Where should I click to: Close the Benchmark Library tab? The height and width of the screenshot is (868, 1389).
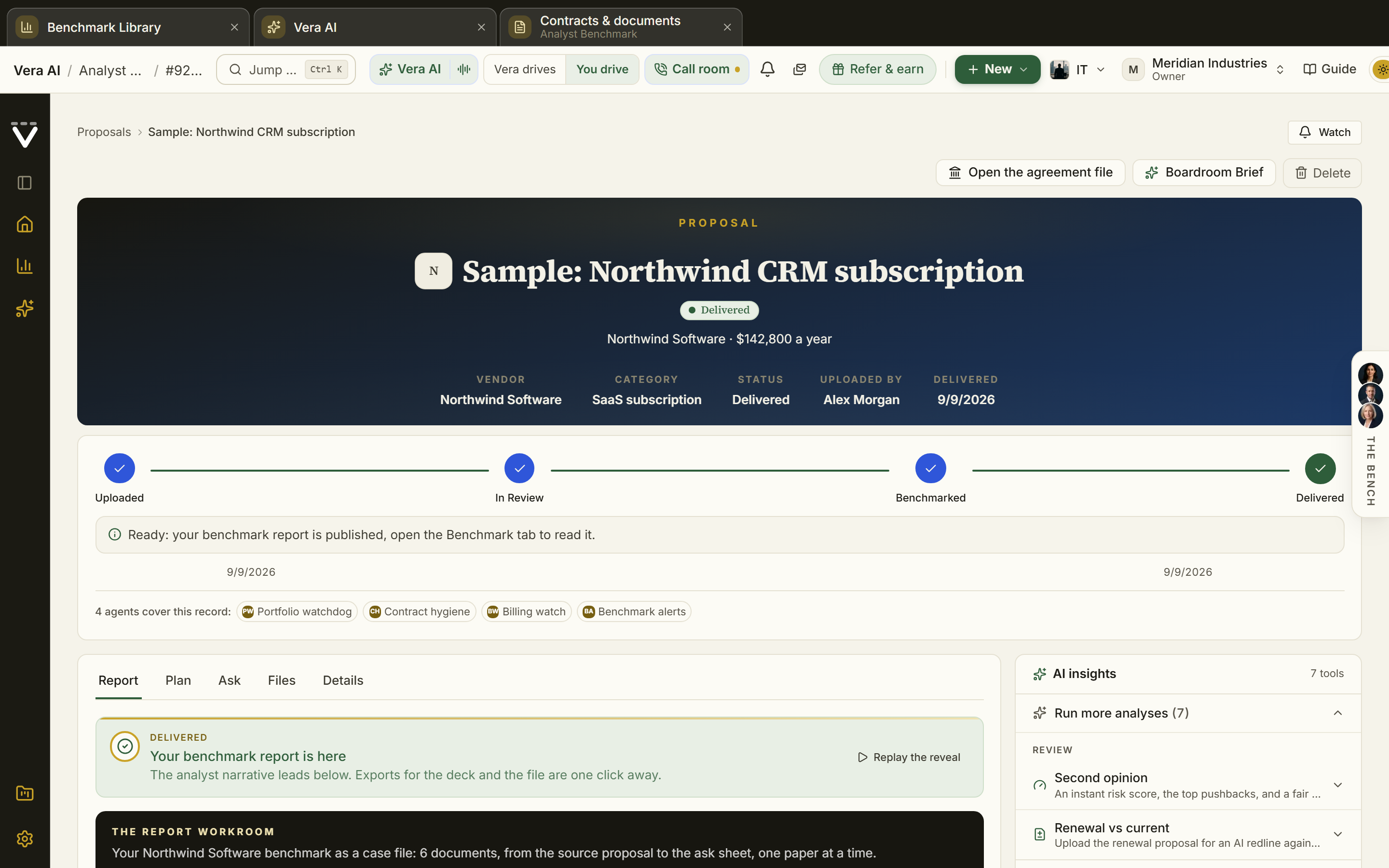tap(234, 27)
